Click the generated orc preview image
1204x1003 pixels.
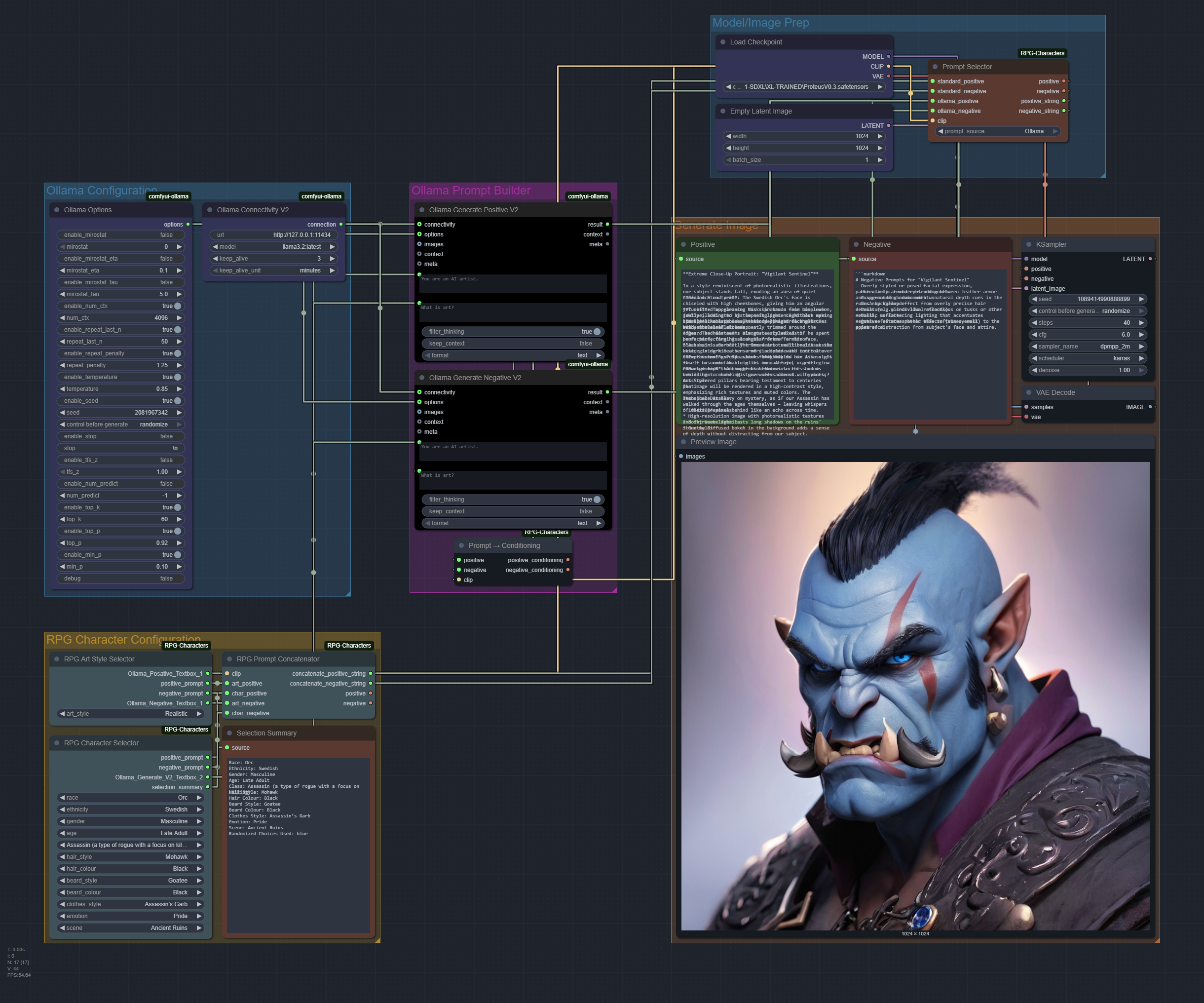915,696
